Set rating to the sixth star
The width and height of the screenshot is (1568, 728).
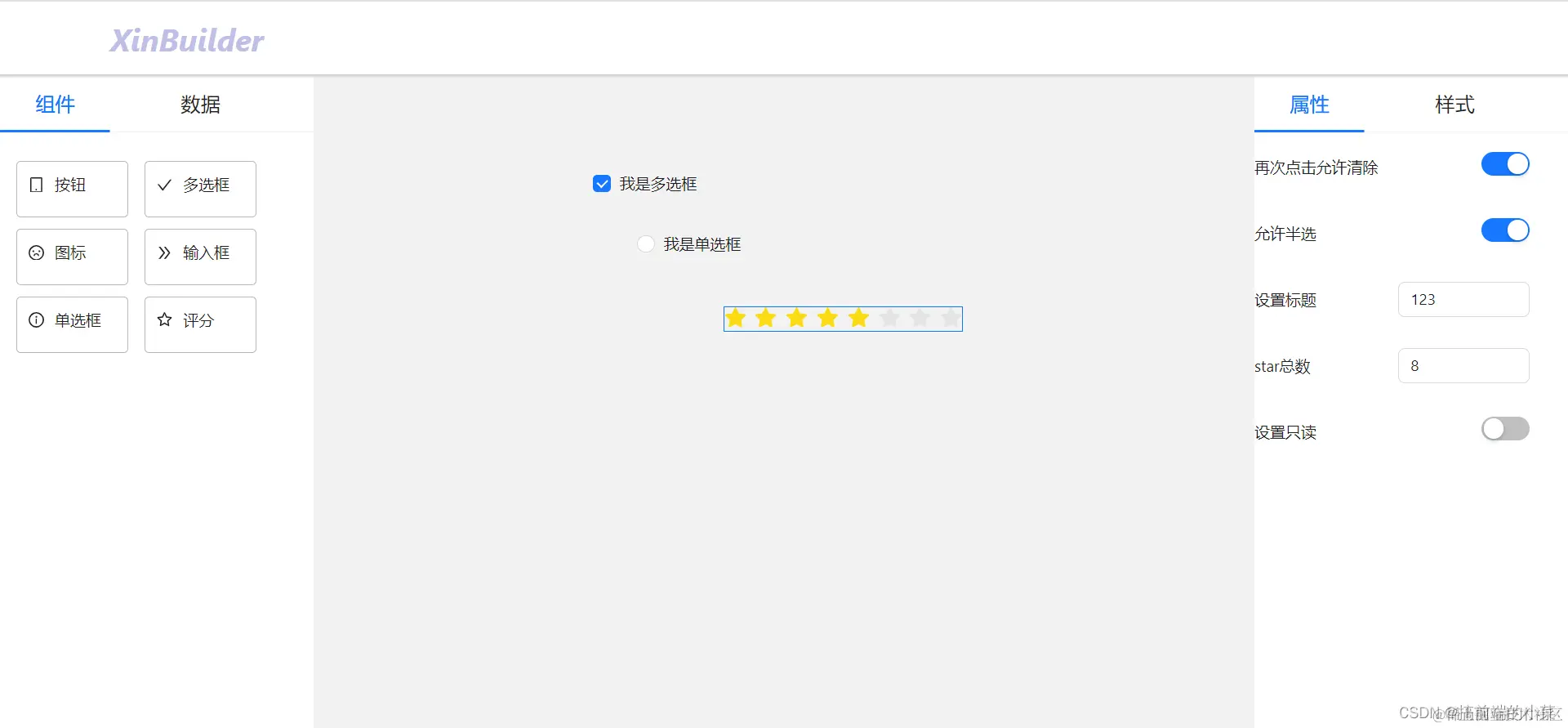[889, 318]
